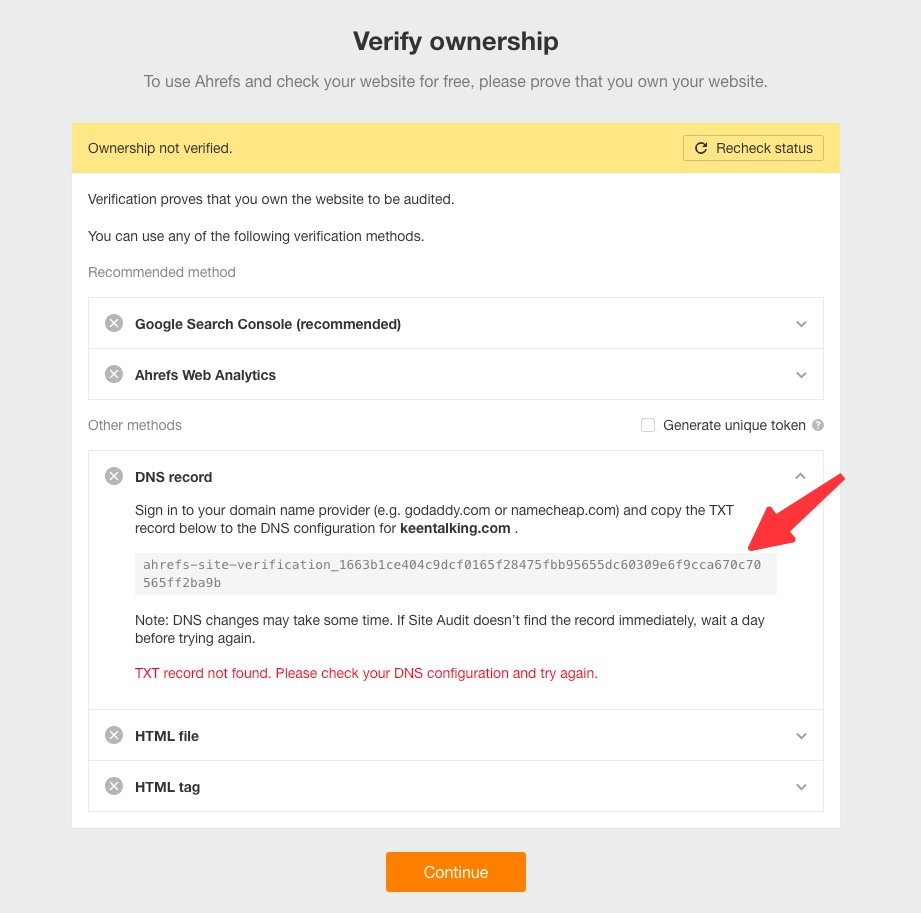Screen dimensions: 921x913
Task: Click the help icon beside Generate unique token
Action: tap(818, 425)
